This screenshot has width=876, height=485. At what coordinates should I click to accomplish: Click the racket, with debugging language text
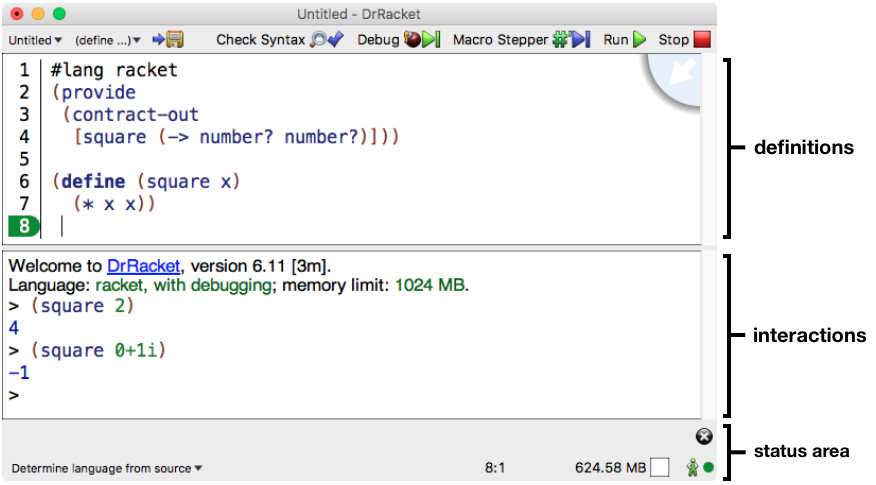184,286
